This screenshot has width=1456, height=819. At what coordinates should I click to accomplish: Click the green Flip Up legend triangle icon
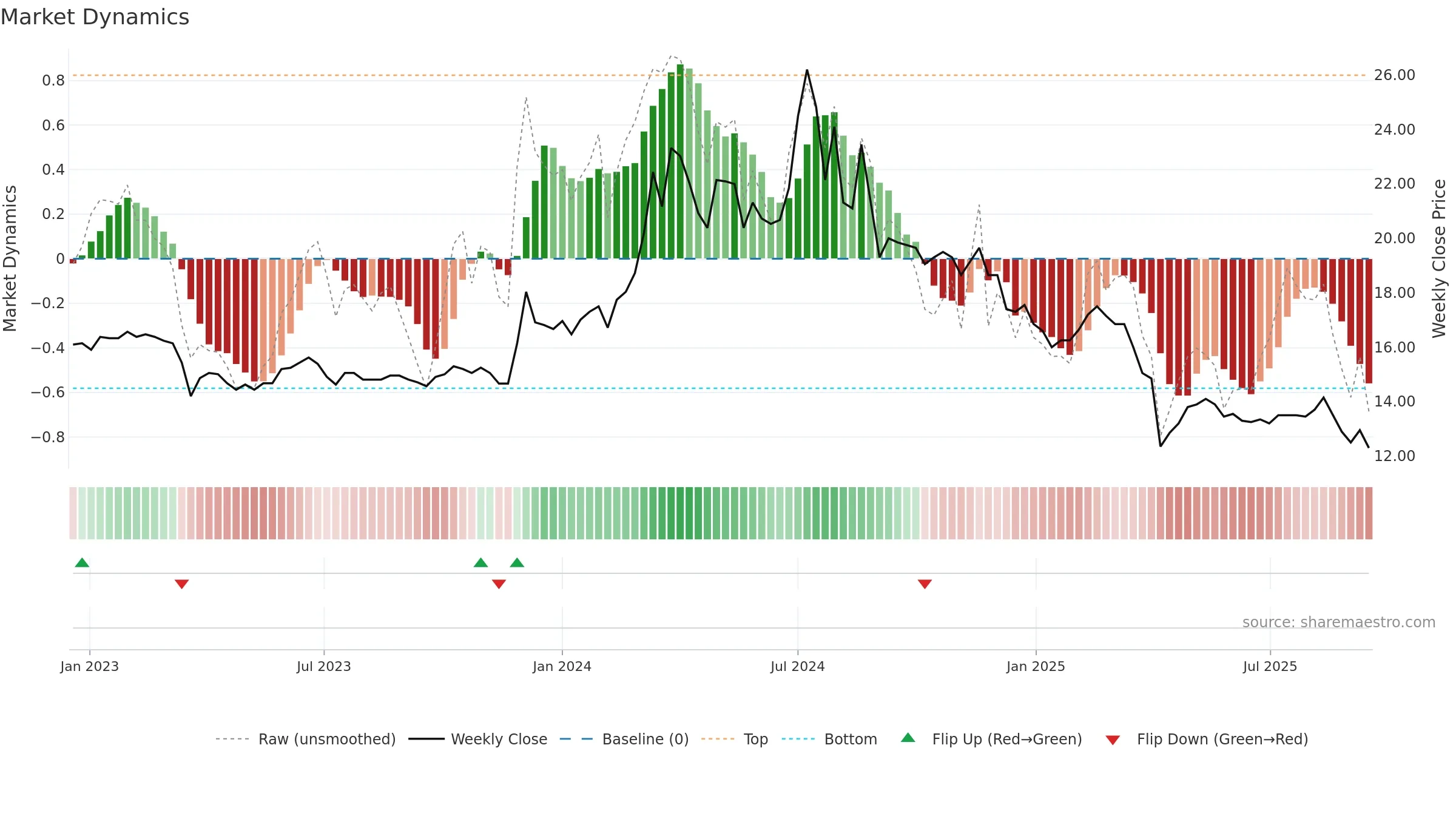click(908, 738)
